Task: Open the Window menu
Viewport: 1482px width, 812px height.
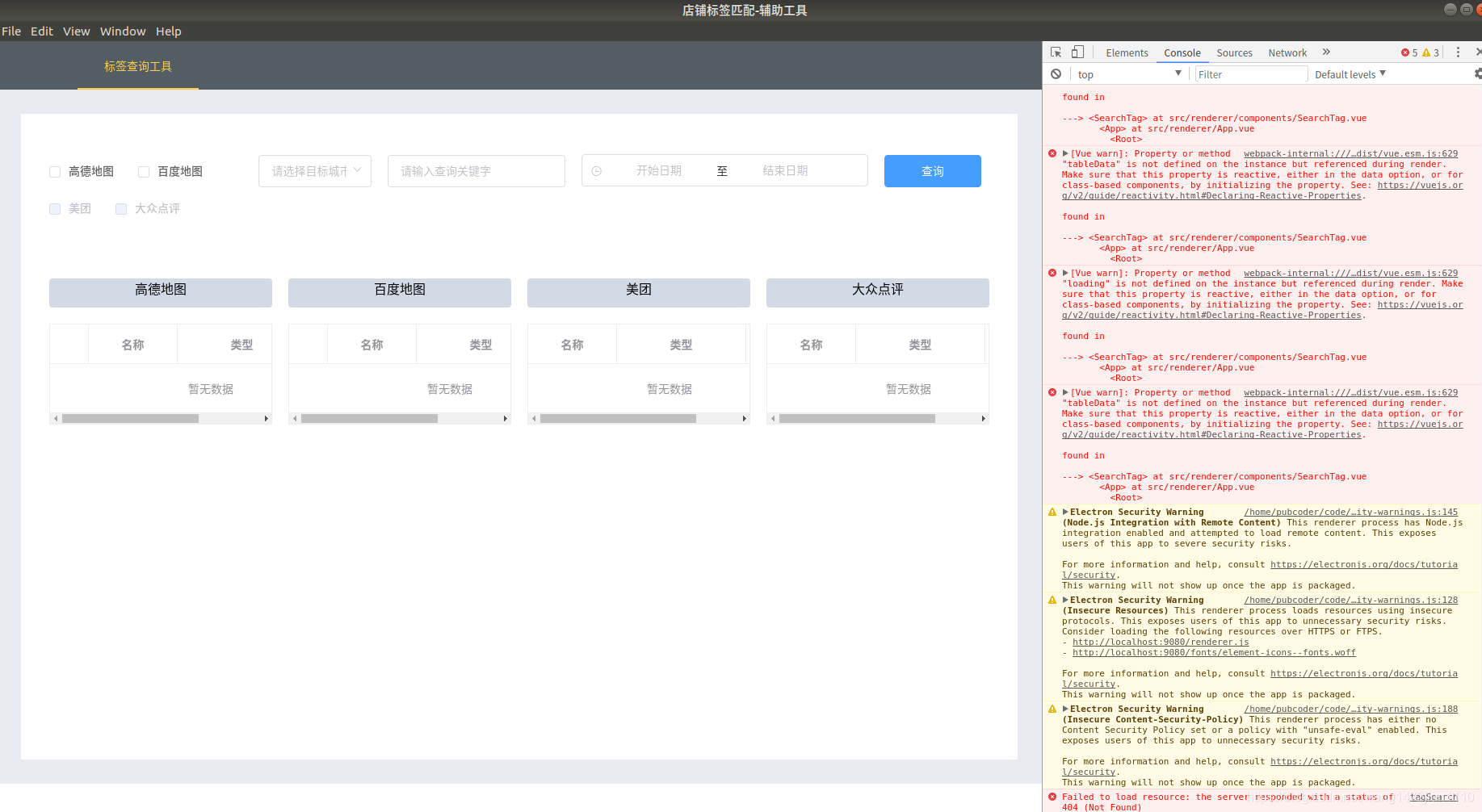Action: pos(123,31)
